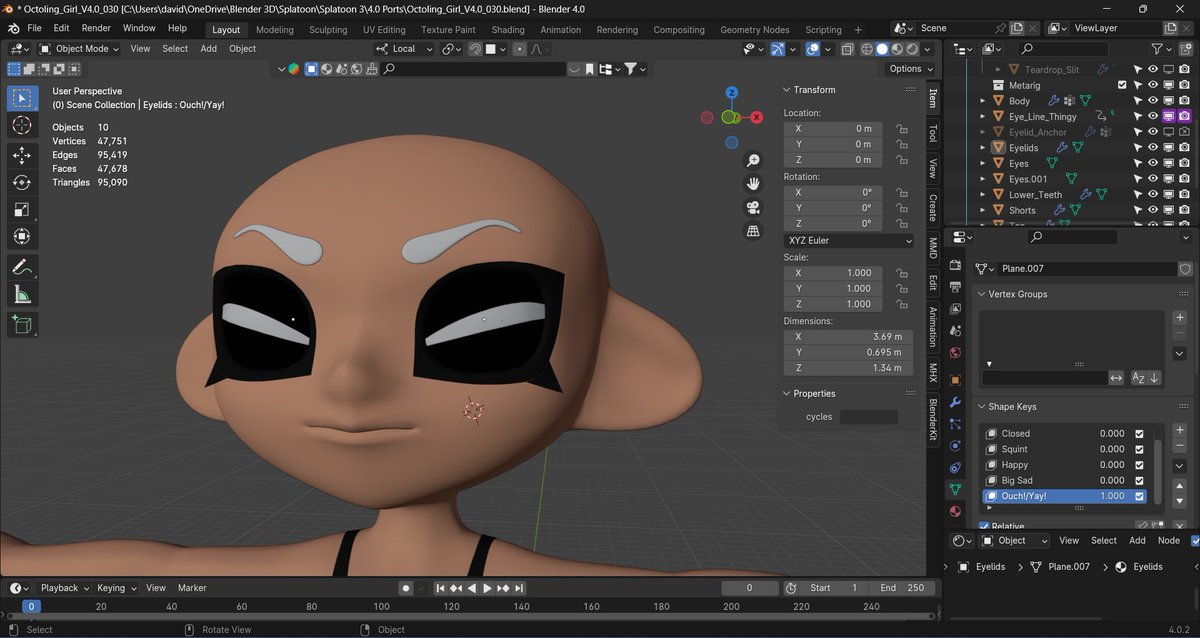Add a new collection in the outliner
Image resolution: width=1200 pixels, height=638 pixels.
1187,48
